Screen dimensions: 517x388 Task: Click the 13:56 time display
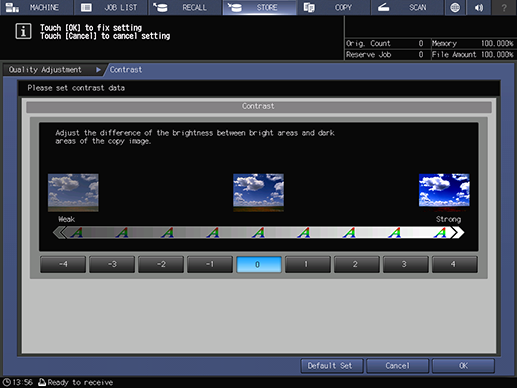pos(23,382)
